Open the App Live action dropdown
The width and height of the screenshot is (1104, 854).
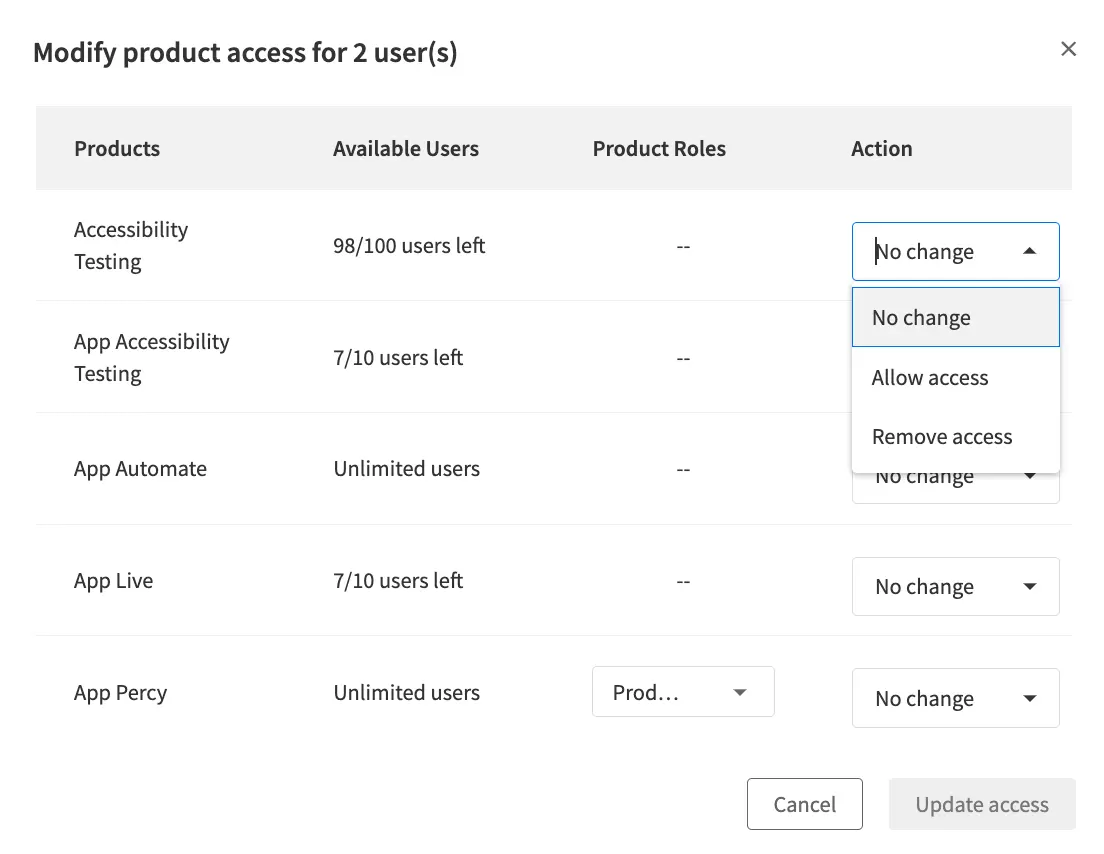954,586
